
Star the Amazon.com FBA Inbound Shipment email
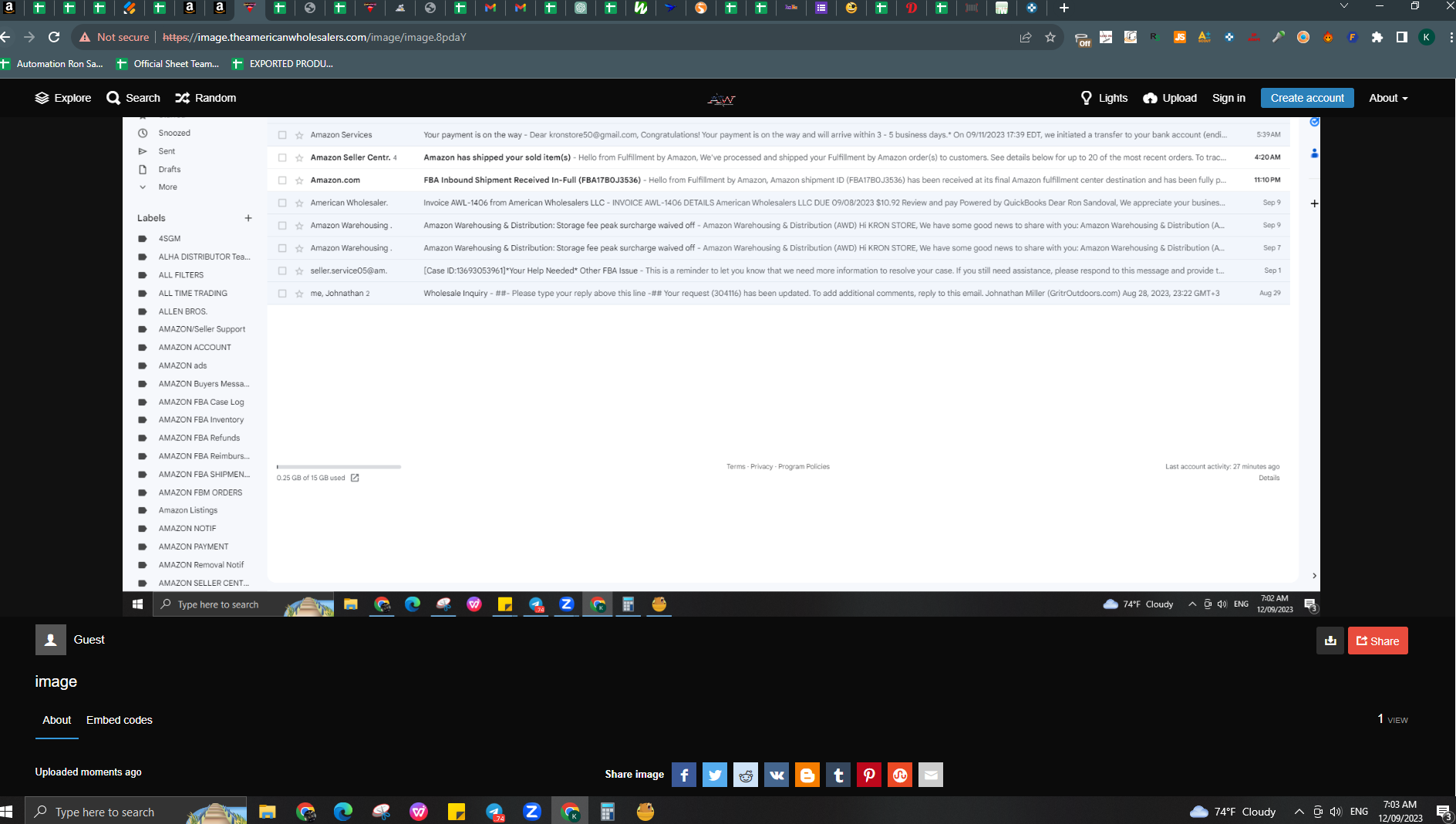tap(299, 180)
